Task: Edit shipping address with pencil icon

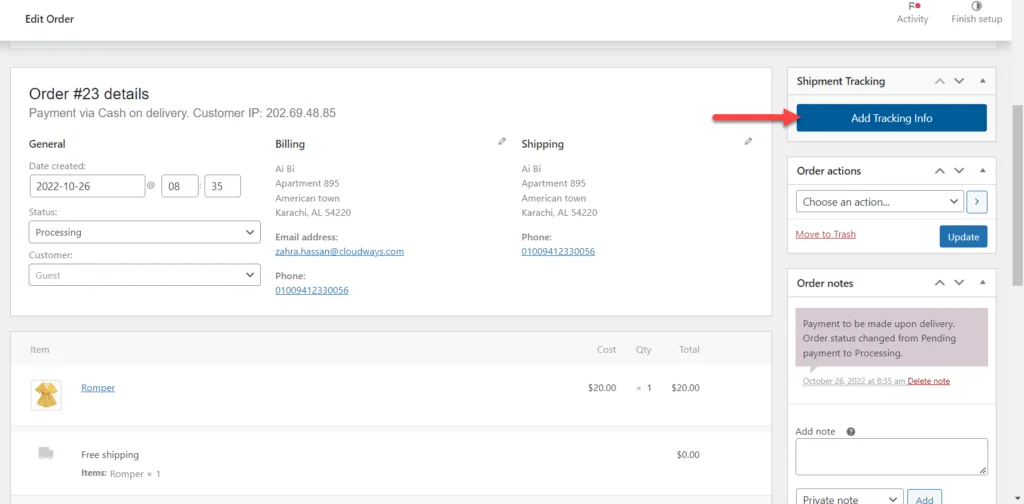Action: coord(748,142)
